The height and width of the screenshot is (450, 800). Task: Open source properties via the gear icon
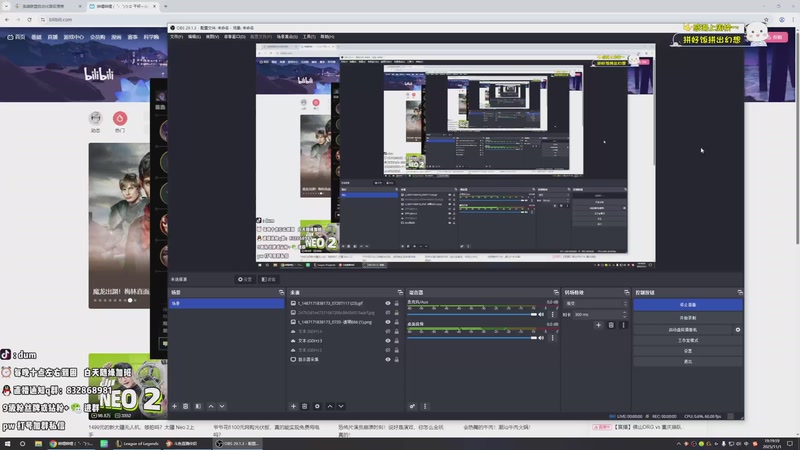click(x=317, y=406)
